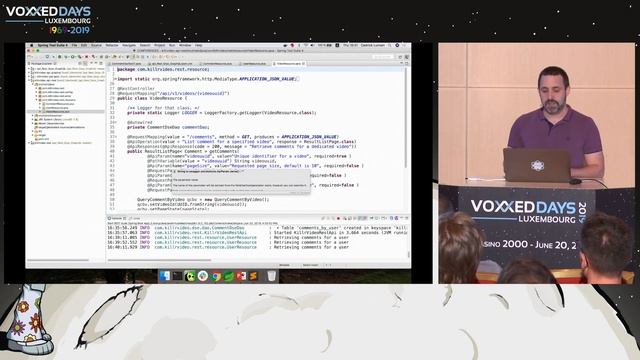Open Sublime Text from the Dock

[x=253, y=276]
